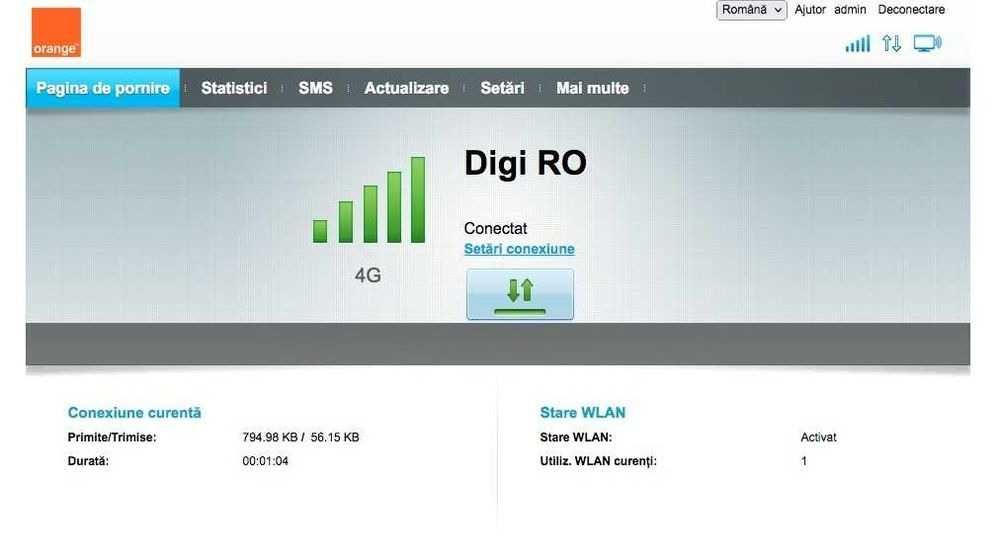This screenshot has height=543, width=1000.
Task: Click the WLAN device monitor icon in header
Action: pos(927,43)
